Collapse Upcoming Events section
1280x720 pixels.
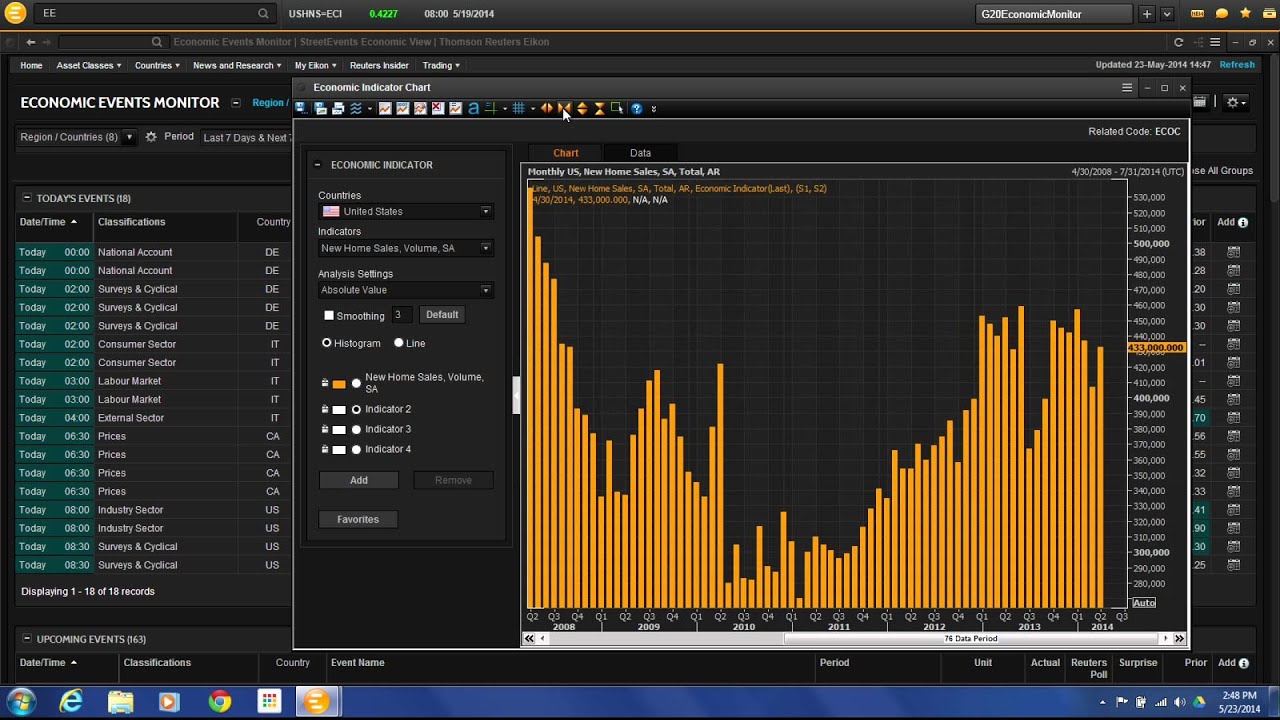[x=27, y=639]
